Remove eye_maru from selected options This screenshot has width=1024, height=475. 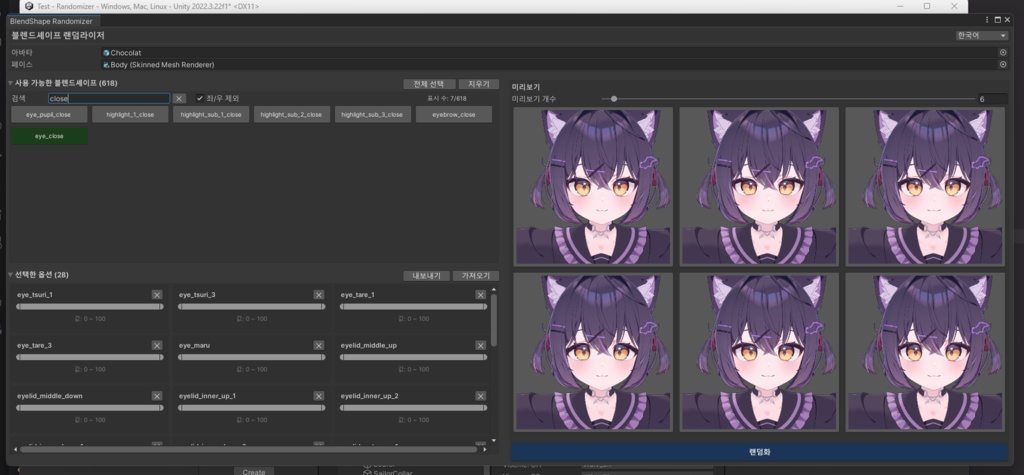click(x=319, y=345)
